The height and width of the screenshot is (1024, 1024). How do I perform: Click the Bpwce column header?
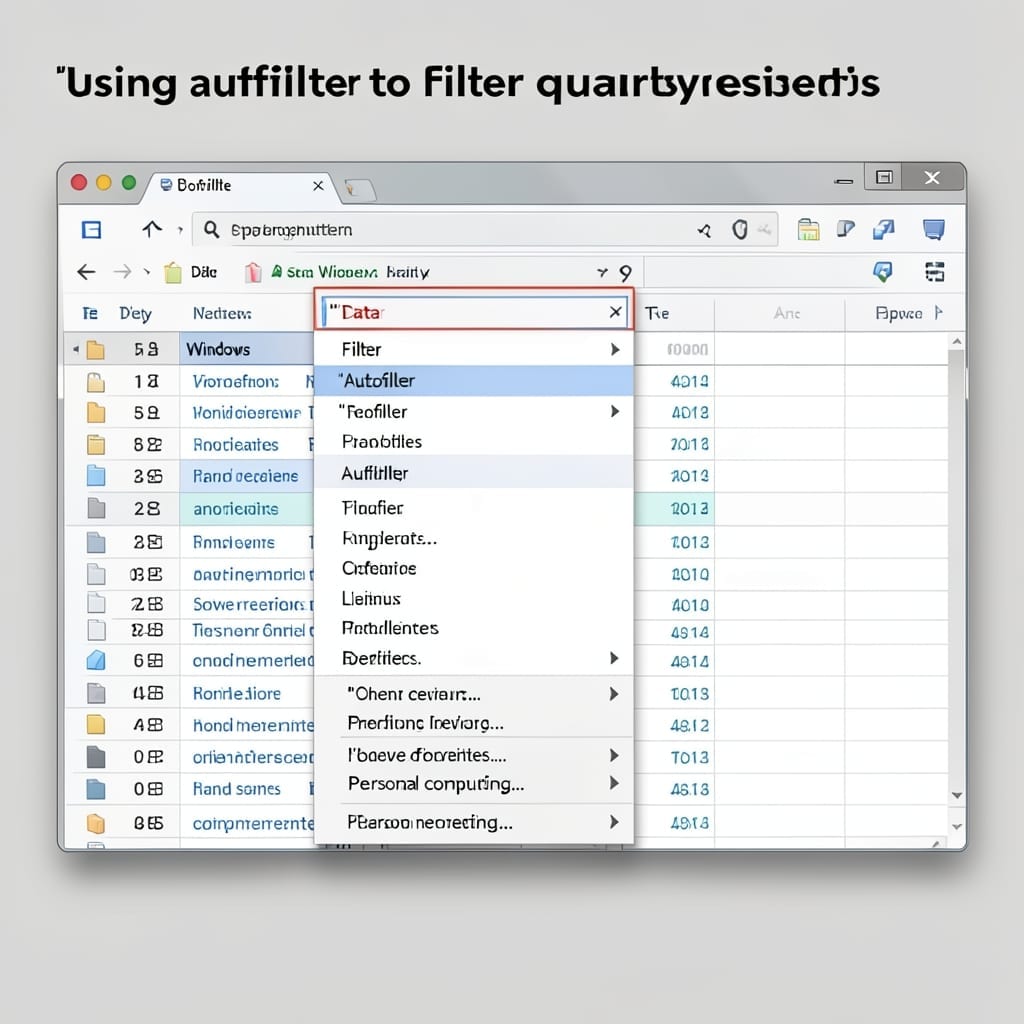[899, 313]
